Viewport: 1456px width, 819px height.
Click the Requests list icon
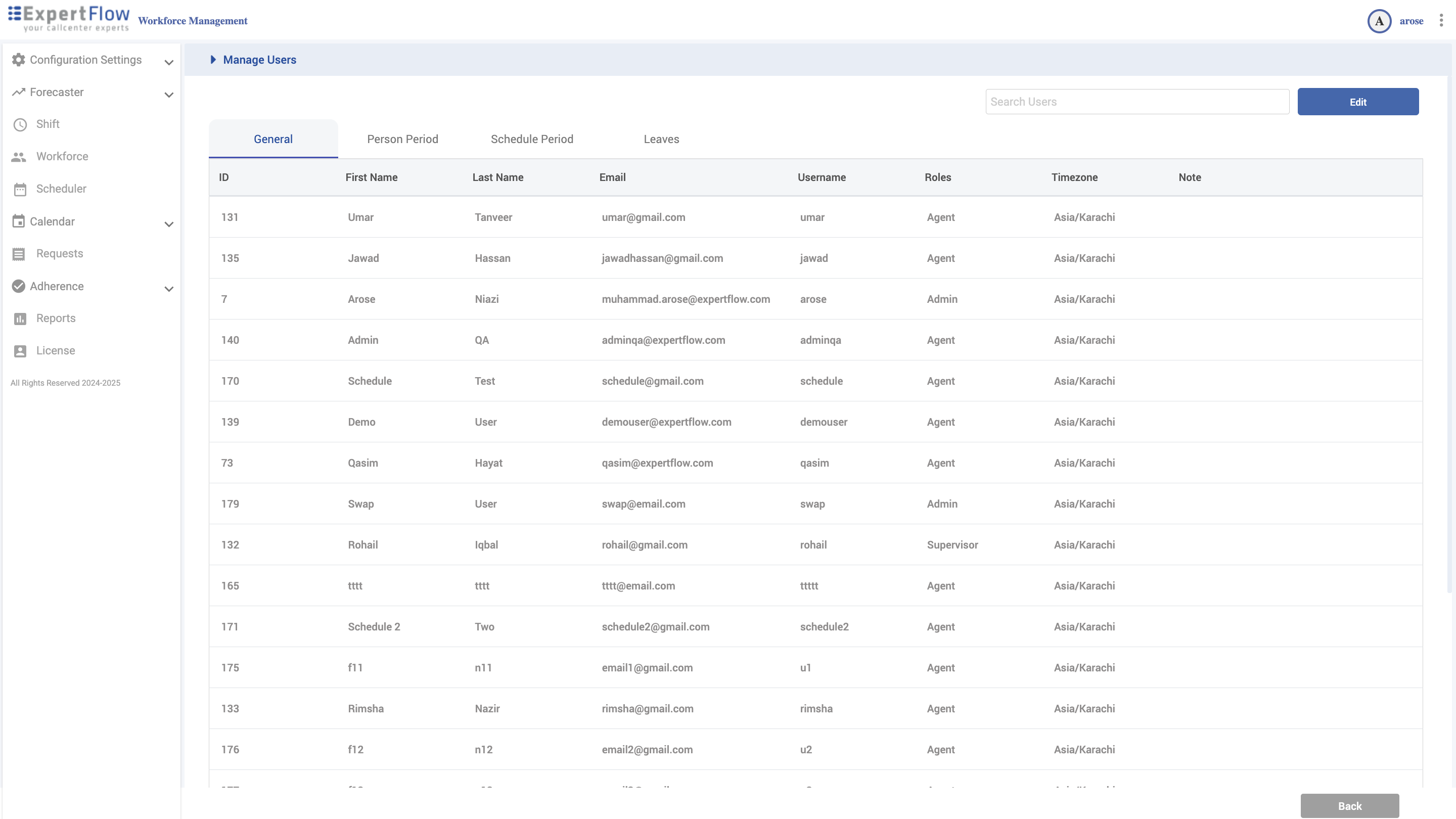pos(19,254)
